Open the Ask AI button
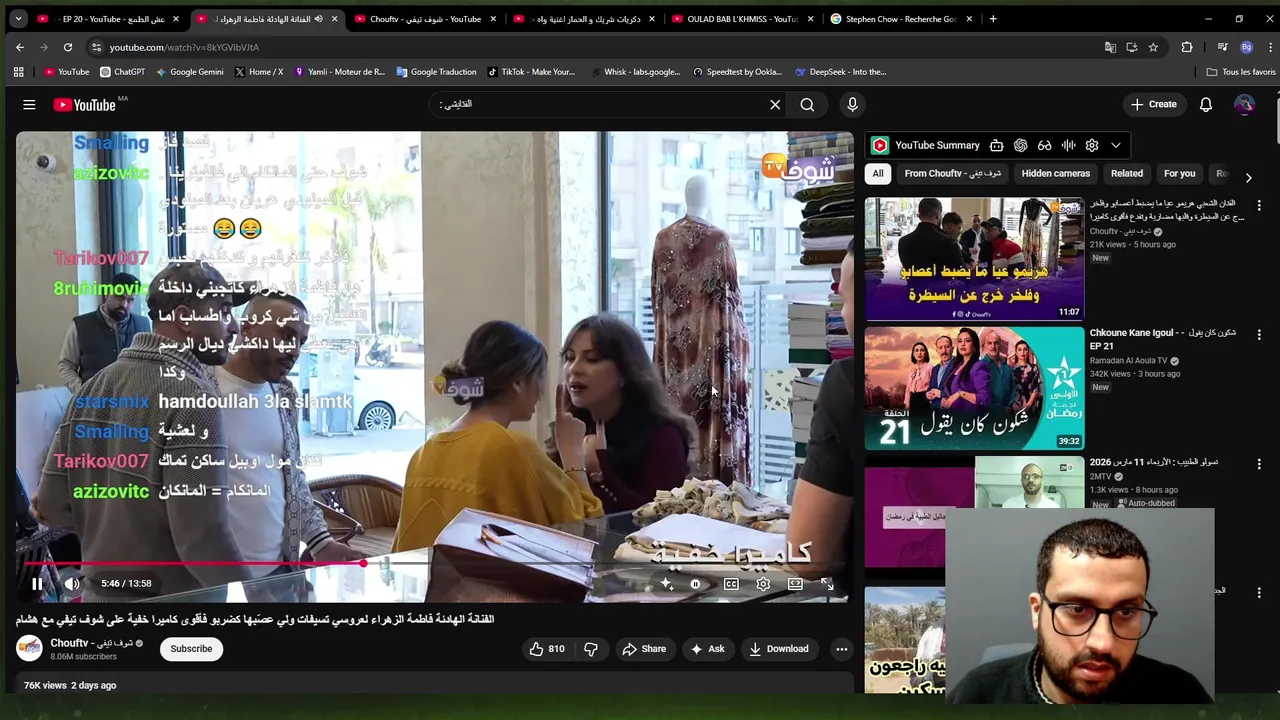Image resolution: width=1280 pixels, height=720 pixels. pyautogui.click(x=707, y=649)
